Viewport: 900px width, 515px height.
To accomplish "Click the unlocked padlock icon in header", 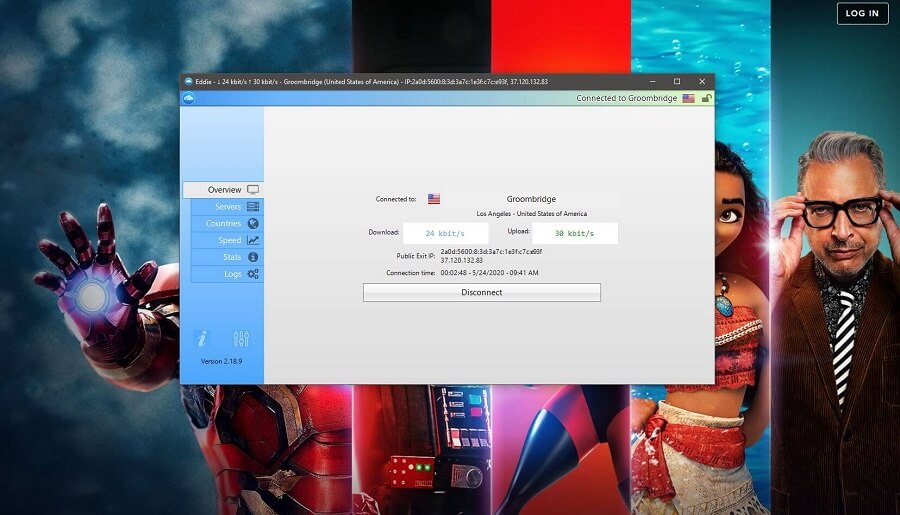I will (707, 98).
